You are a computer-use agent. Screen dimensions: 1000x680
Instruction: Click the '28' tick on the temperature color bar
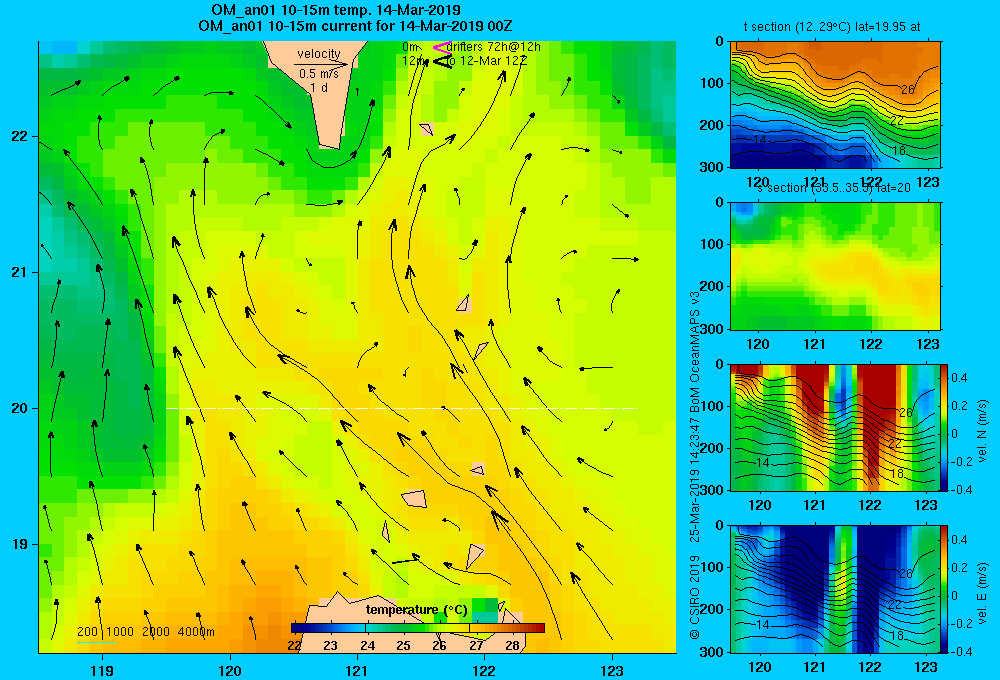coord(512,645)
